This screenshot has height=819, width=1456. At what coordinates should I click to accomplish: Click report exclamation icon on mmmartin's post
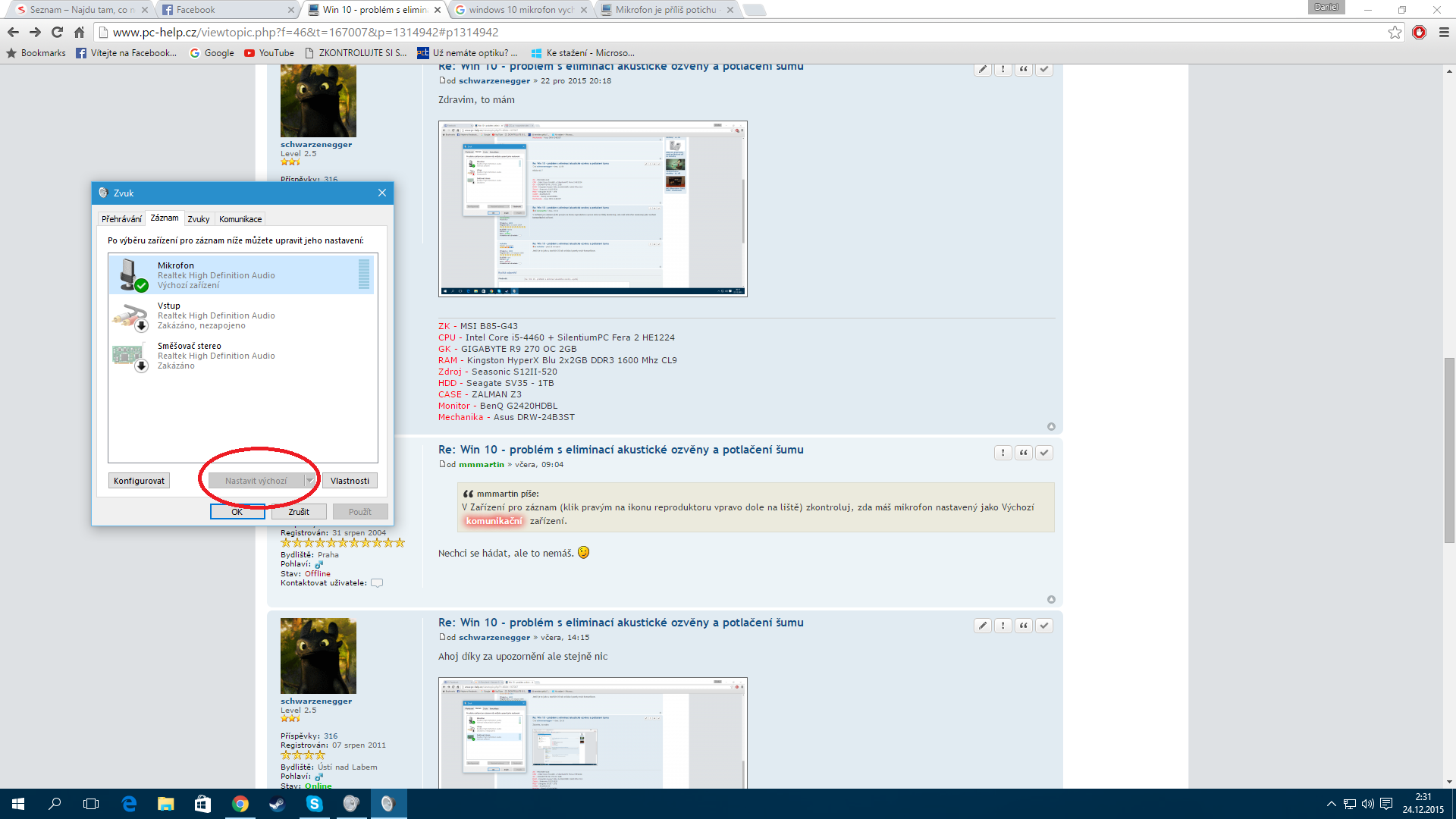(x=1003, y=453)
